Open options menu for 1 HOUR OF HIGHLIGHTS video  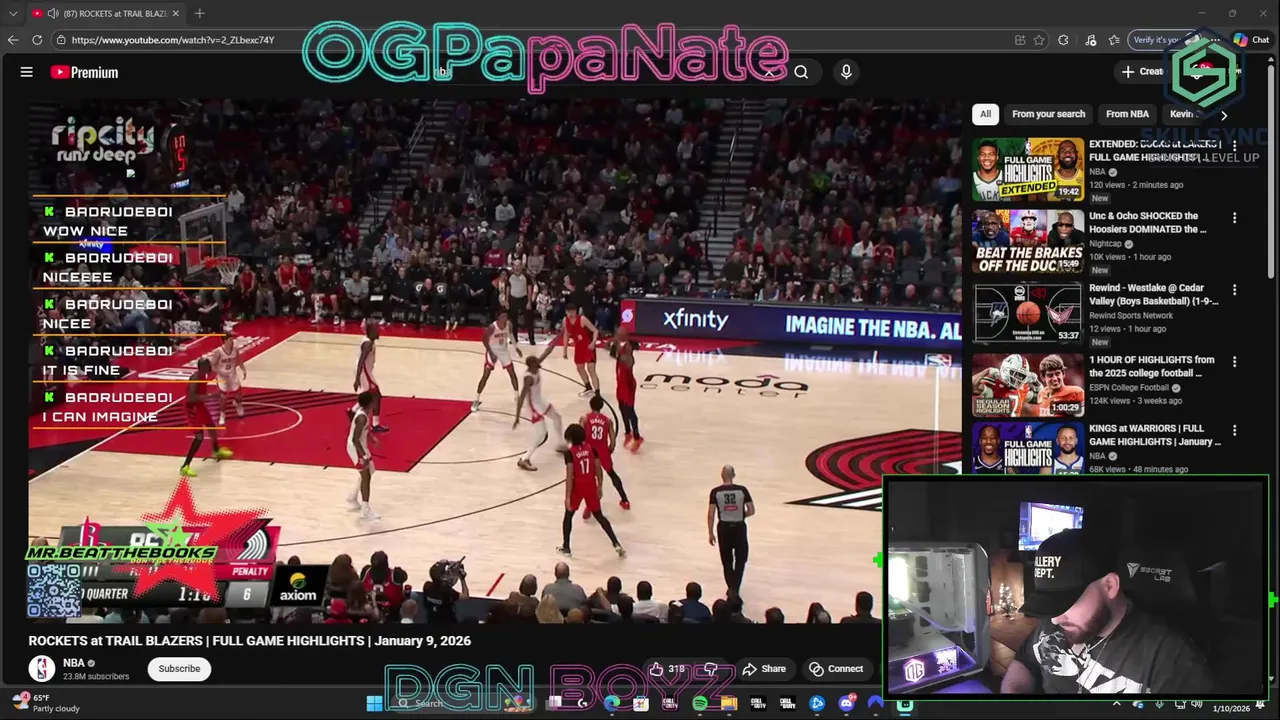(x=1234, y=362)
